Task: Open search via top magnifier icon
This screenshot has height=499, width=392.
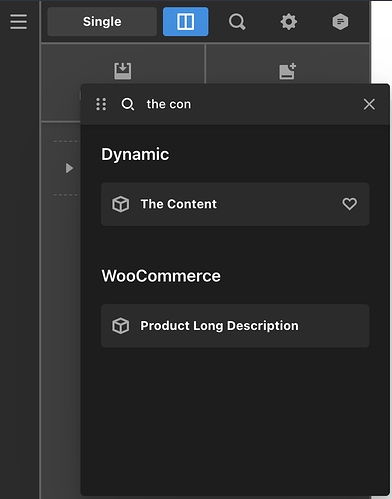Action: [x=237, y=22]
